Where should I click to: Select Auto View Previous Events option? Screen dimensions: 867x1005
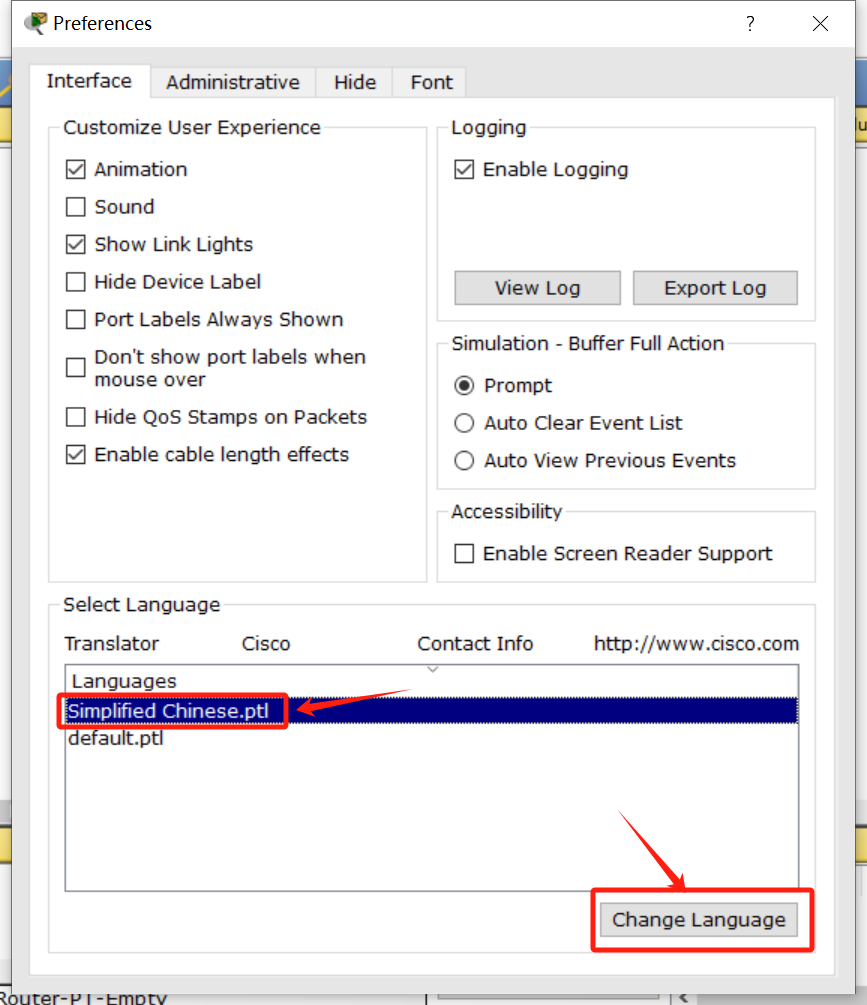point(464,461)
